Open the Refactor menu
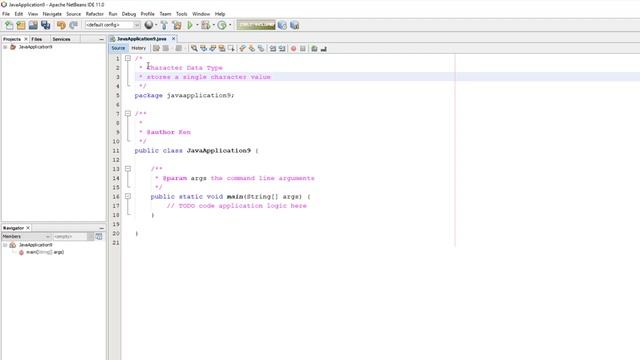Image resolution: width=640 pixels, height=360 pixels. (95, 14)
